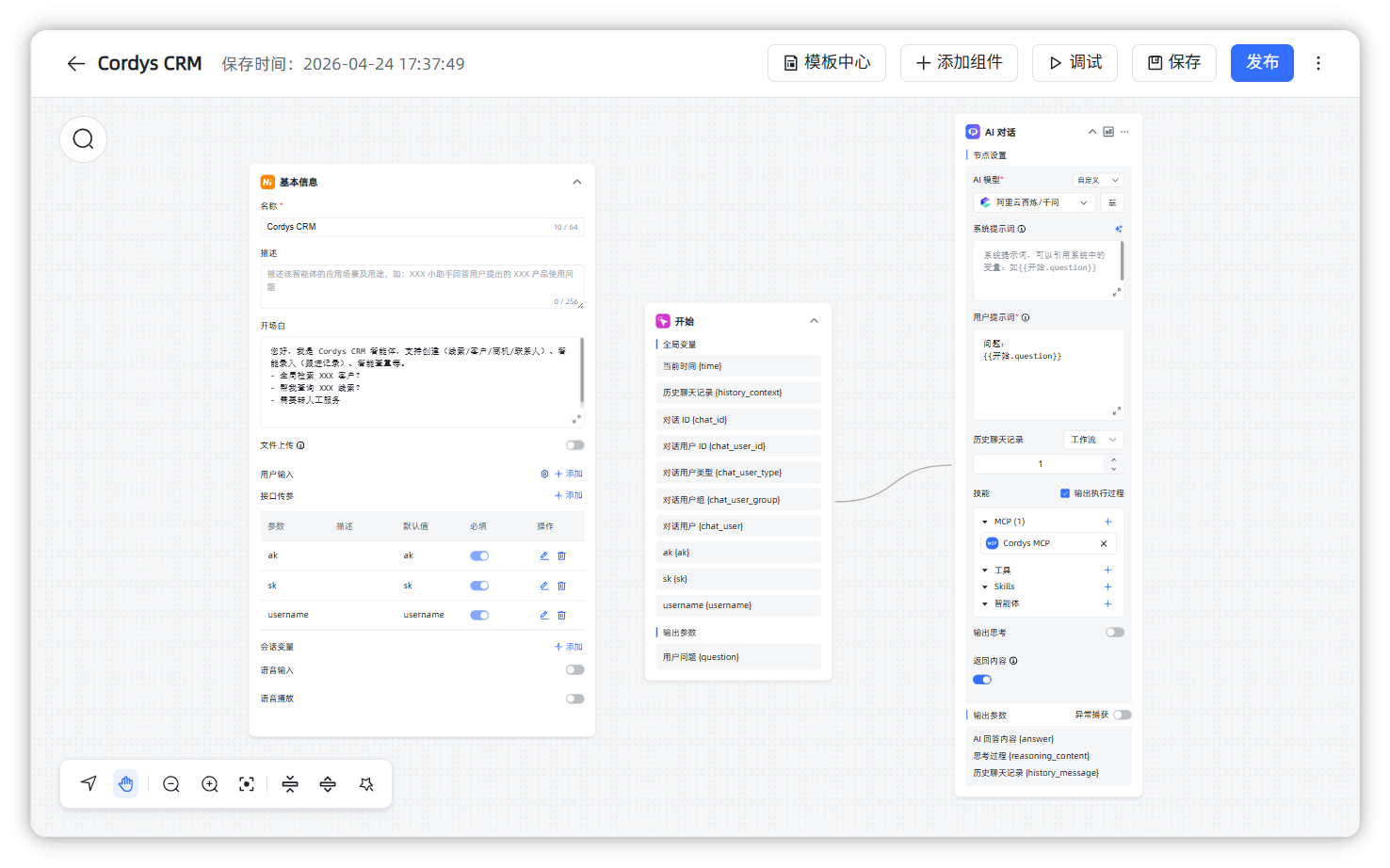Click the 添加组件 button
Image resolution: width=1390 pixels, height=868 pixels.
(x=959, y=63)
